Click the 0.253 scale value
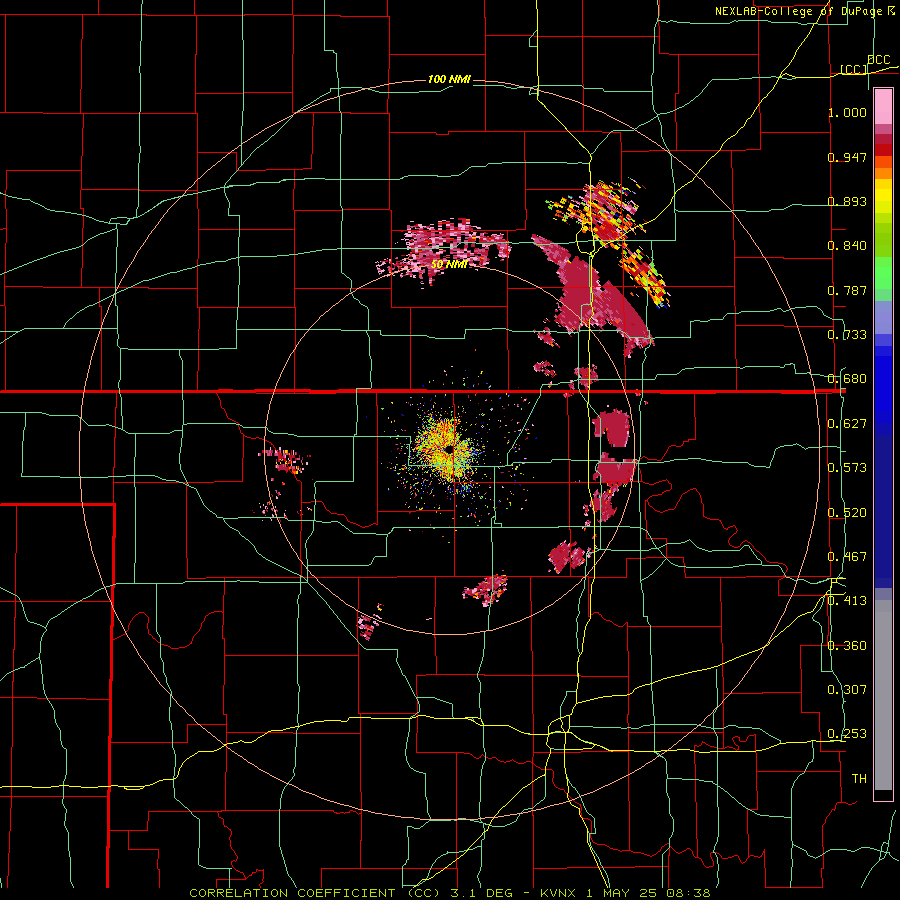 (847, 734)
